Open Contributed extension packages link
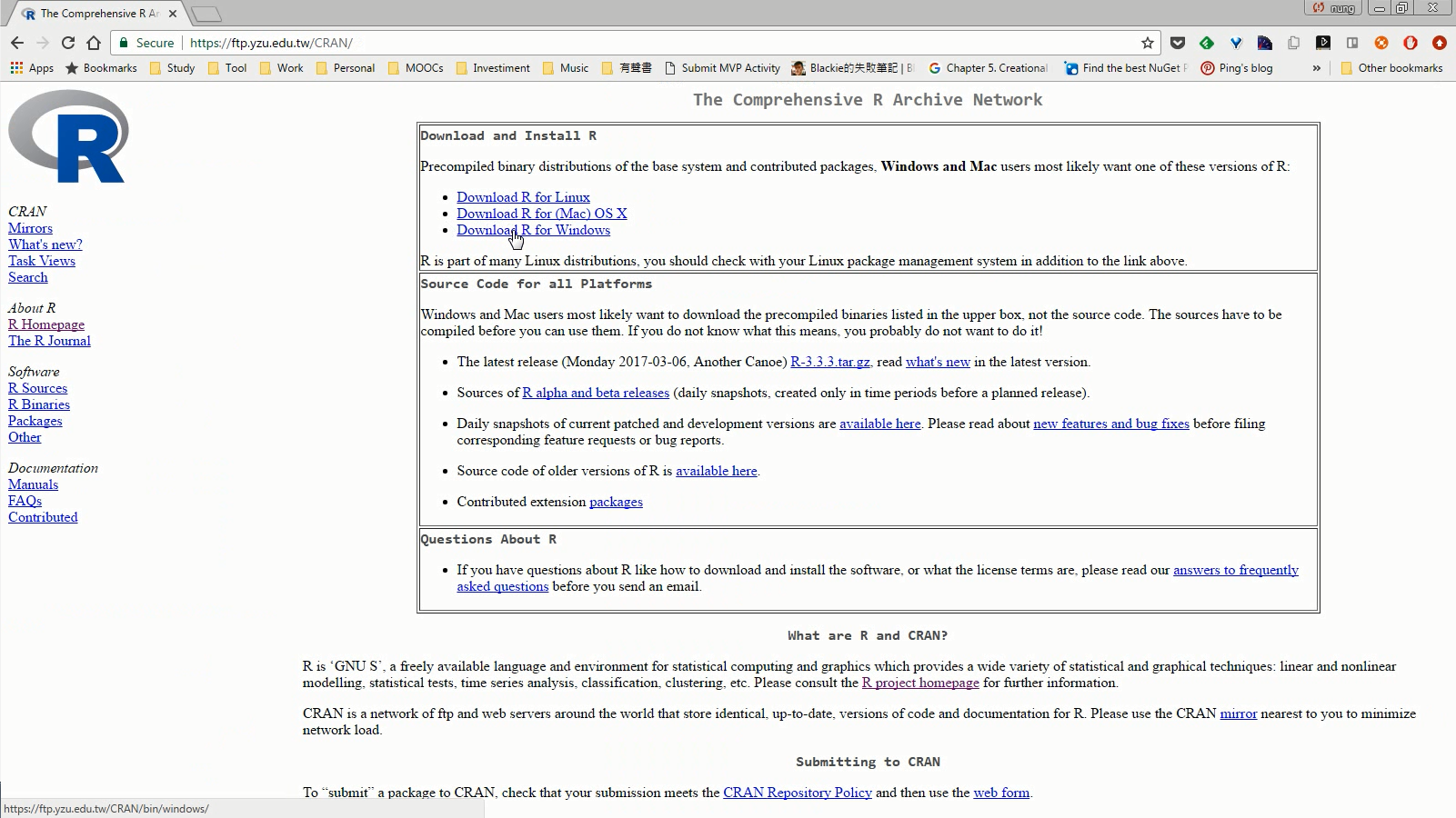This screenshot has height=818, width=1456. pyautogui.click(x=616, y=502)
